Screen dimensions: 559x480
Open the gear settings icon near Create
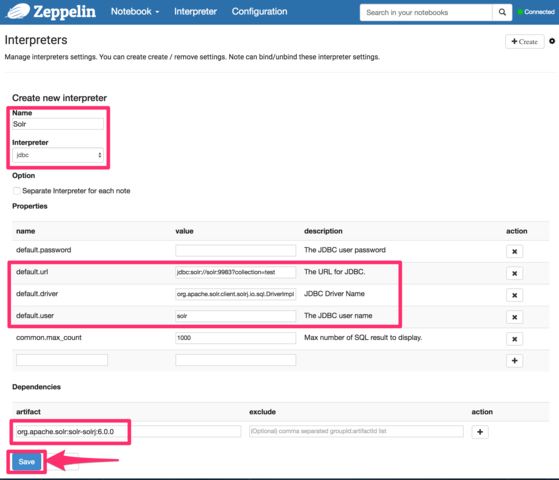coord(552,41)
